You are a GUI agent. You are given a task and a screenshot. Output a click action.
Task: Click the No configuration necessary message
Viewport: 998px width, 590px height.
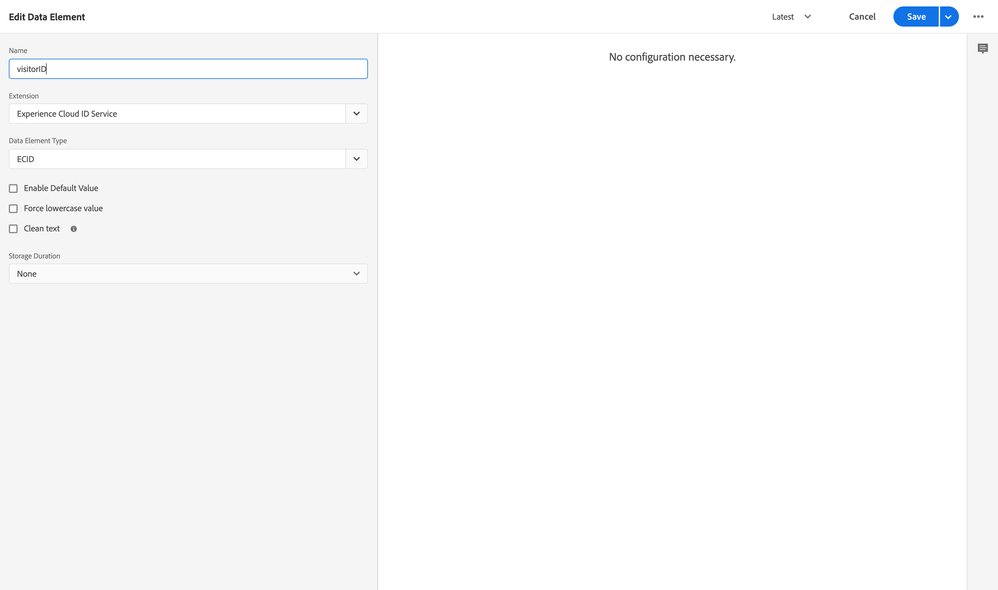(672, 57)
